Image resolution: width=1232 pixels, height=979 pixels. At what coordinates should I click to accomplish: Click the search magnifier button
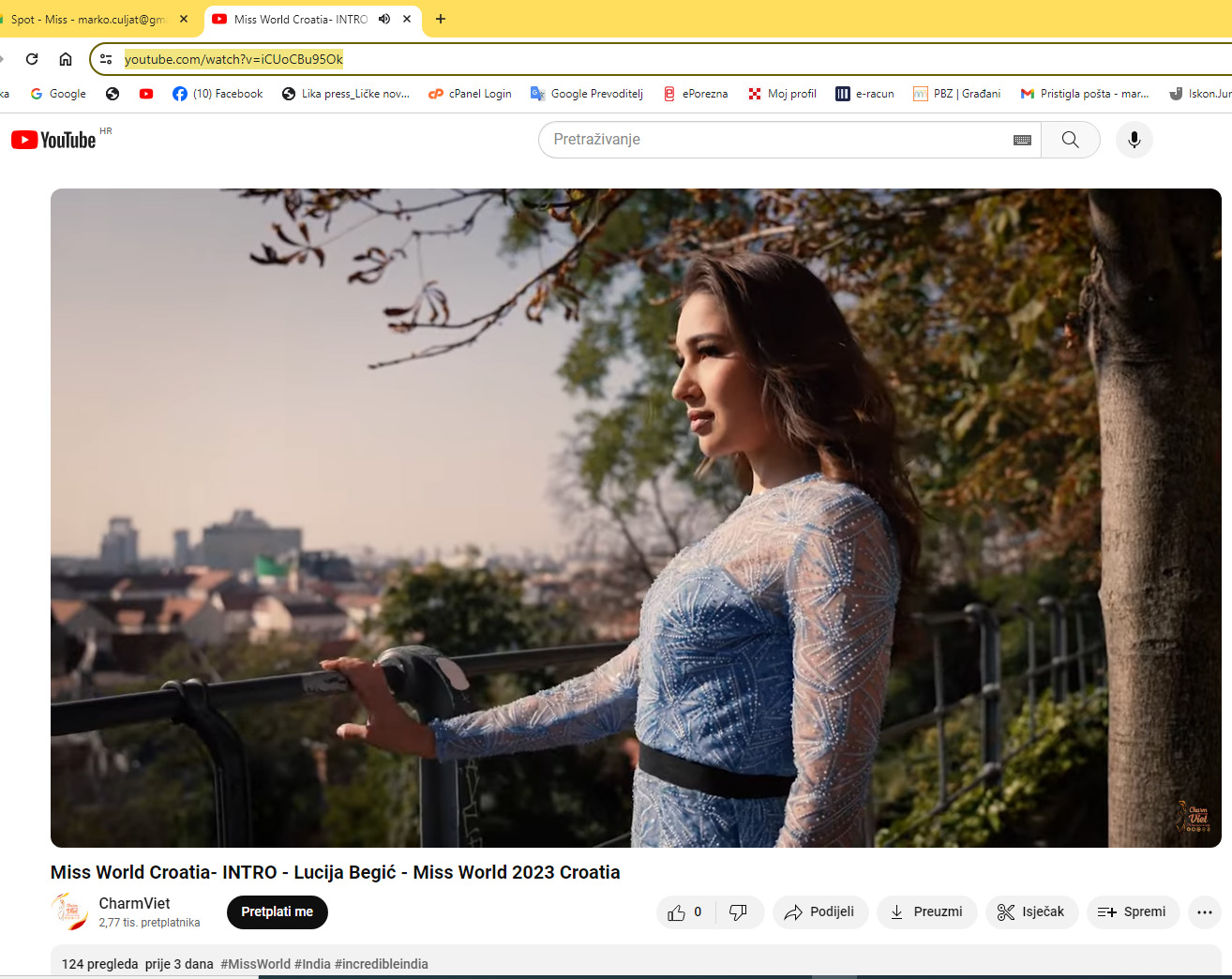[1070, 140]
